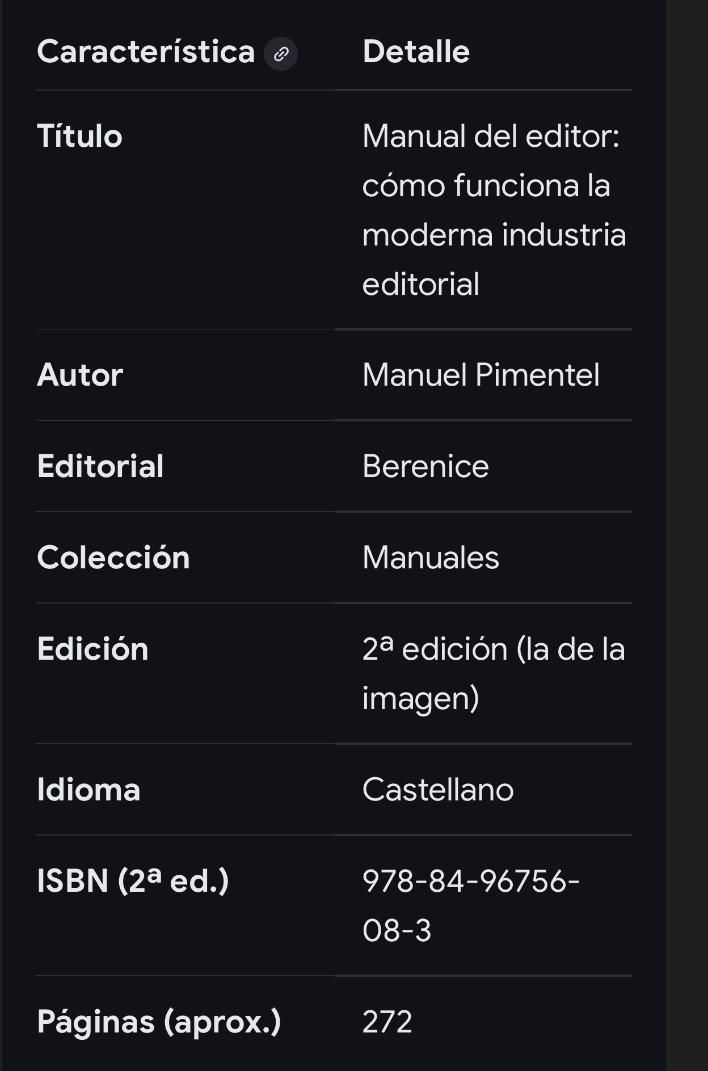This screenshot has width=708, height=1071.
Task: Select the Colección row label
Action: click(x=113, y=557)
